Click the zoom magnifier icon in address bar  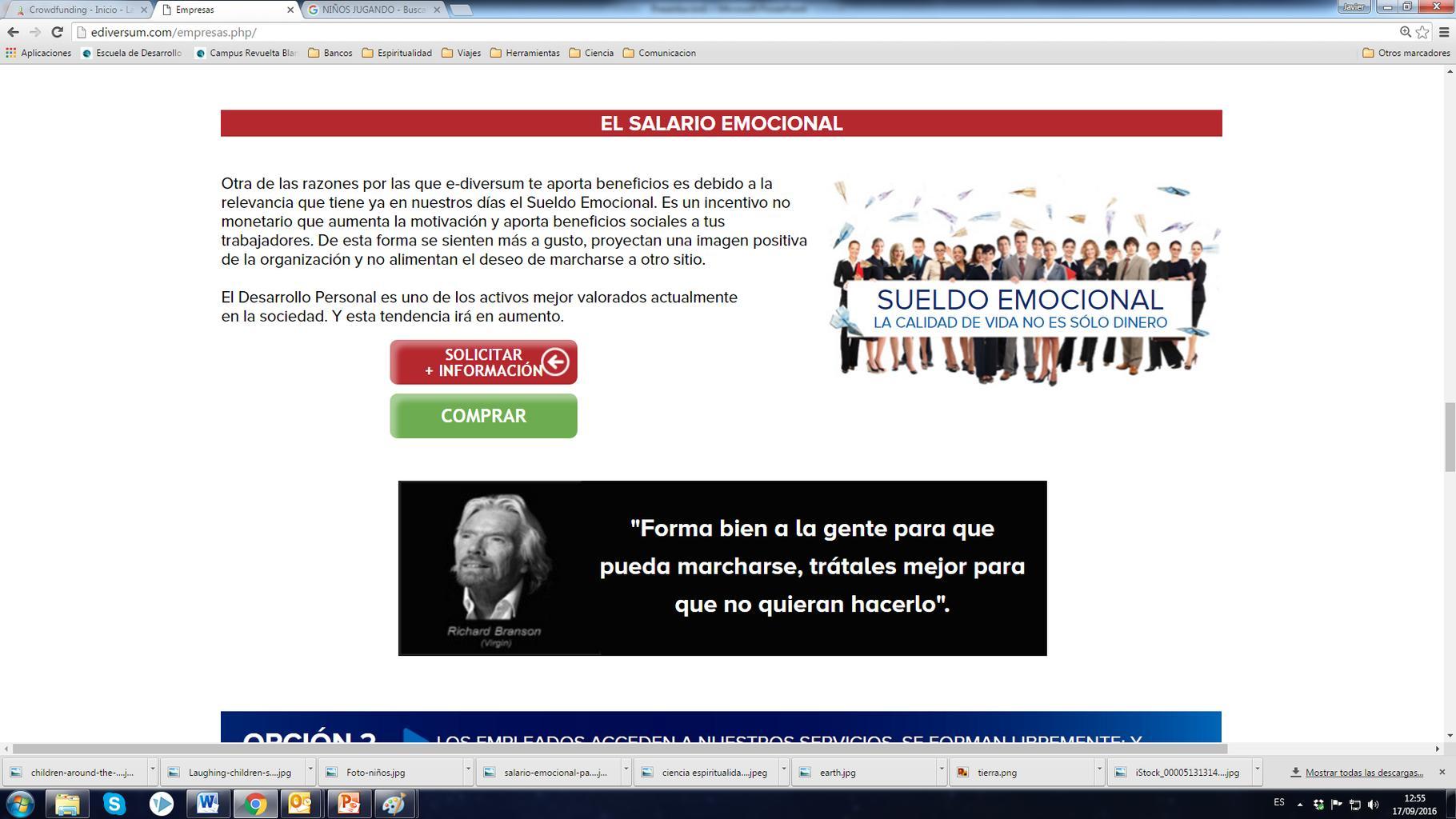[1405, 32]
